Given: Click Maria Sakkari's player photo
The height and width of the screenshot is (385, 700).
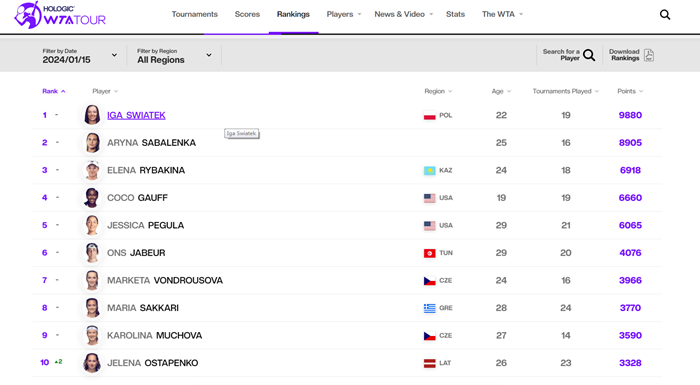Looking at the screenshot, I should point(92,308).
